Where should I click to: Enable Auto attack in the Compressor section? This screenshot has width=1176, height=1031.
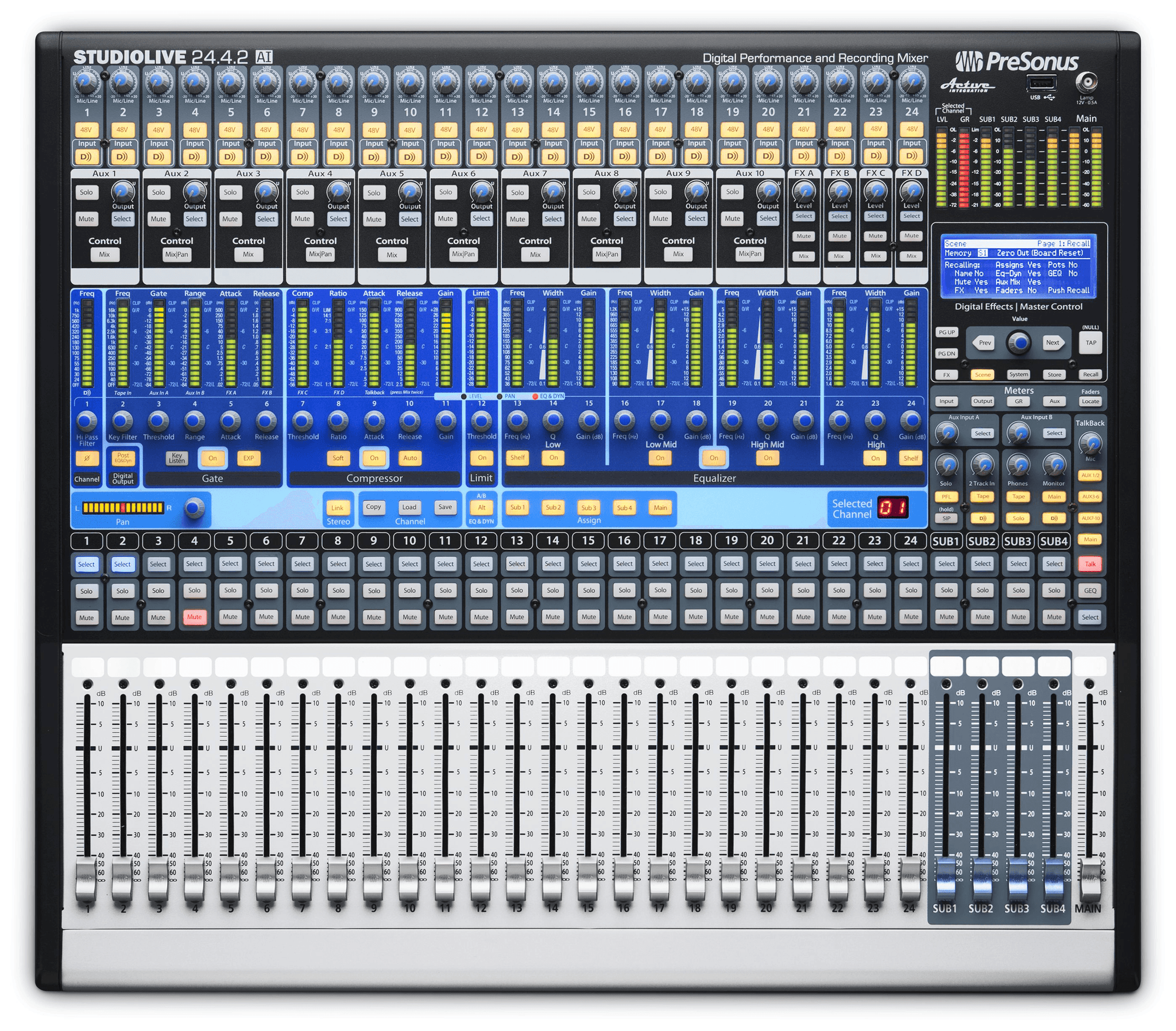(411, 457)
